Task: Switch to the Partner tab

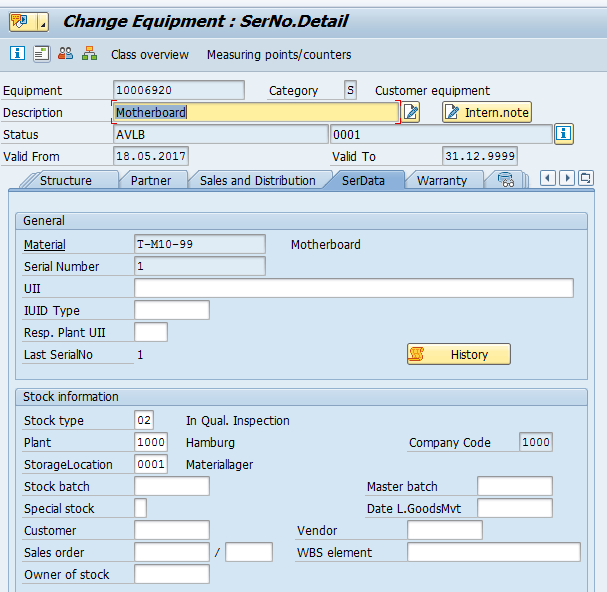Action: 151,180
